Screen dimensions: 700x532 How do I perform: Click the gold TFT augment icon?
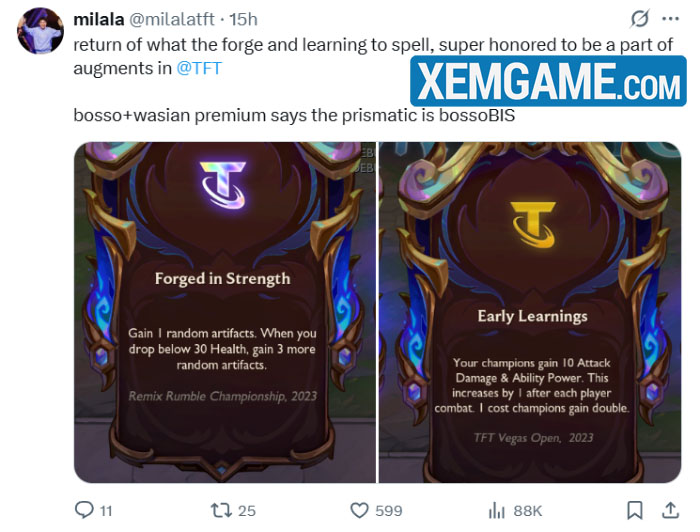coord(533,224)
